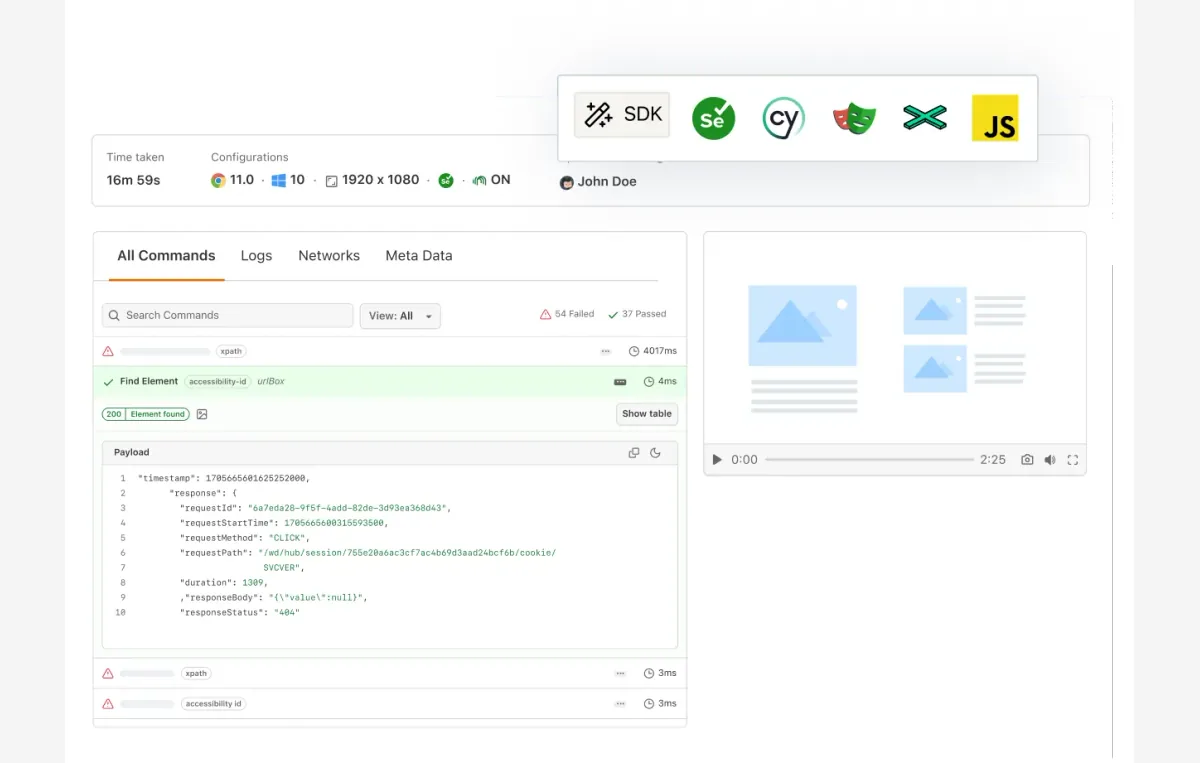Viewport: 1200px width, 763px height.
Task: Click the Windows OS icon in Configurations
Action: [279, 181]
